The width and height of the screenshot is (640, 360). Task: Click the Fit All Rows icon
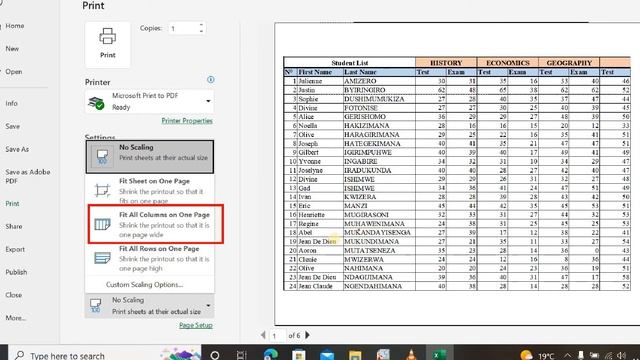point(102,258)
